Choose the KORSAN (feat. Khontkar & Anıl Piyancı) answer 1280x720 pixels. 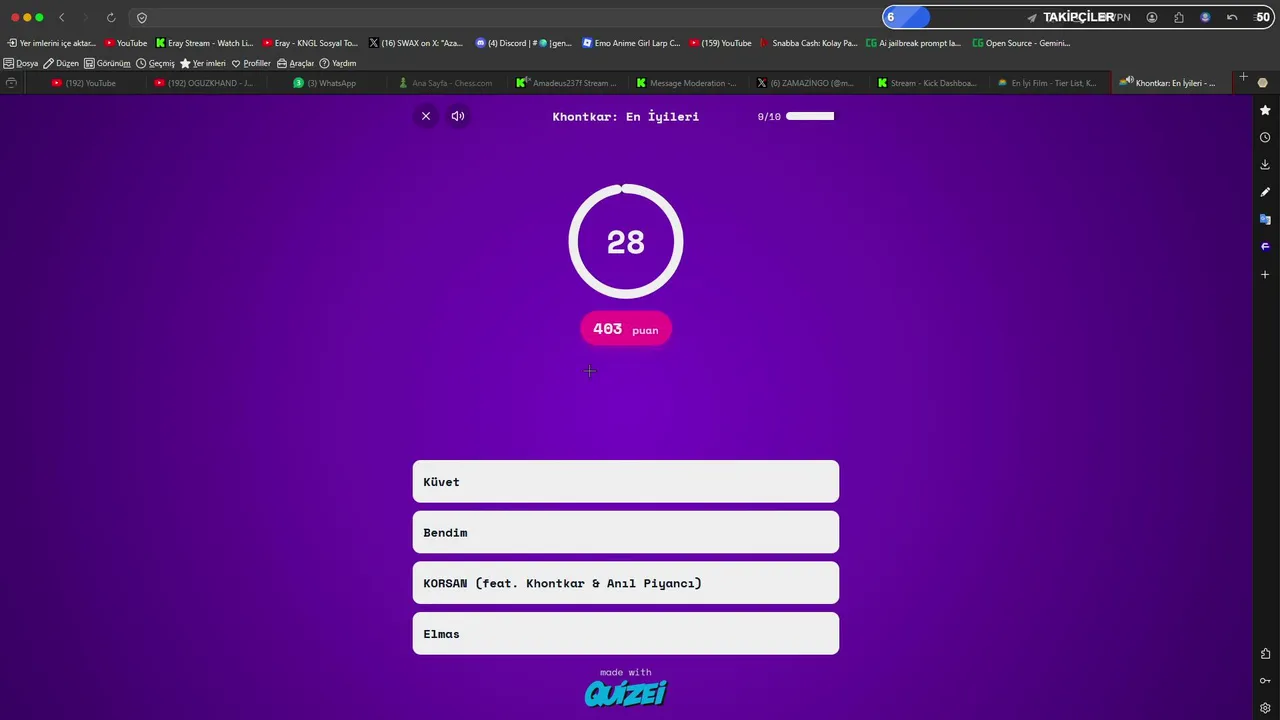click(626, 583)
